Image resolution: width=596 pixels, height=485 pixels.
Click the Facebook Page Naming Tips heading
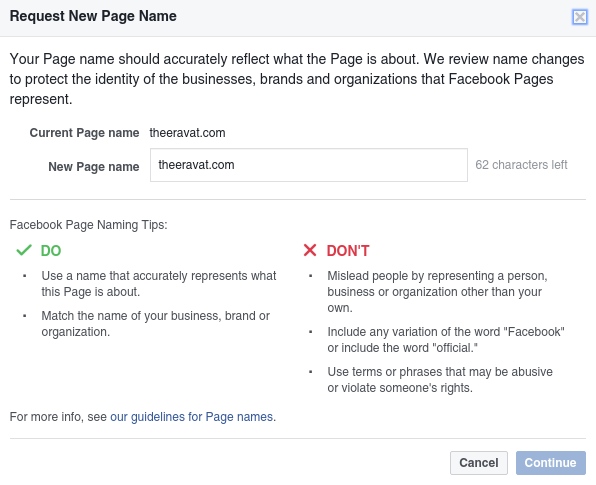pos(89,225)
